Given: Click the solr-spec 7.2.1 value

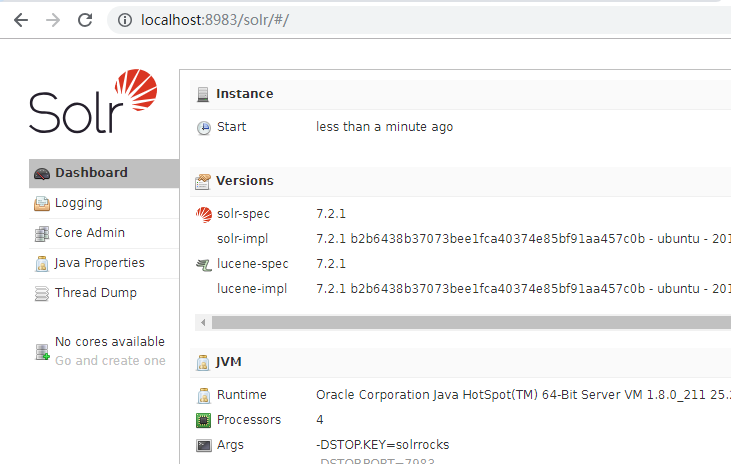Looking at the screenshot, I should pyautogui.click(x=331, y=214).
